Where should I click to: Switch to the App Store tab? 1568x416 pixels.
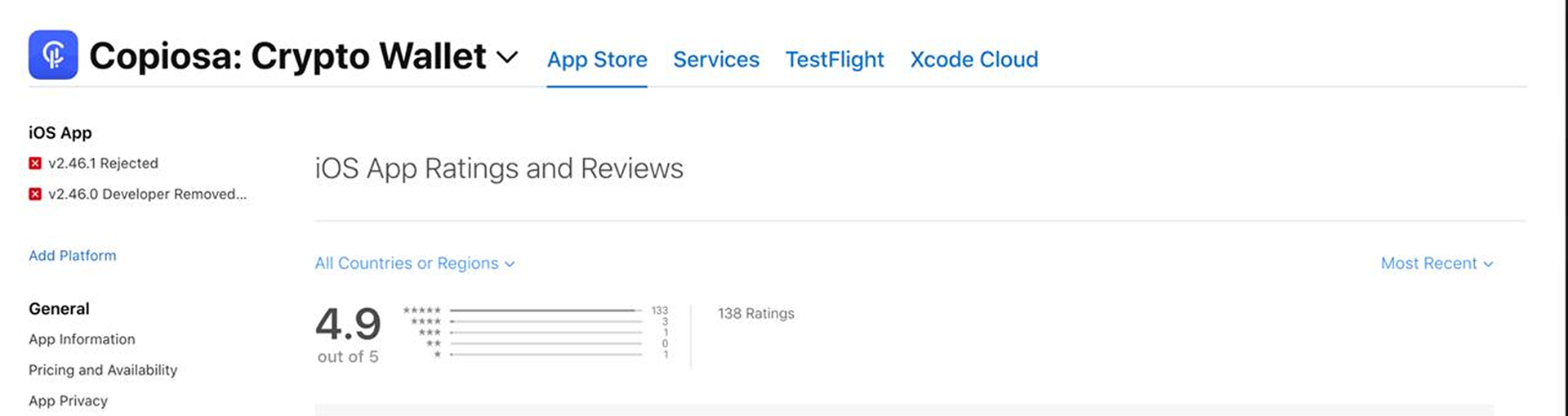[x=597, y=60]
